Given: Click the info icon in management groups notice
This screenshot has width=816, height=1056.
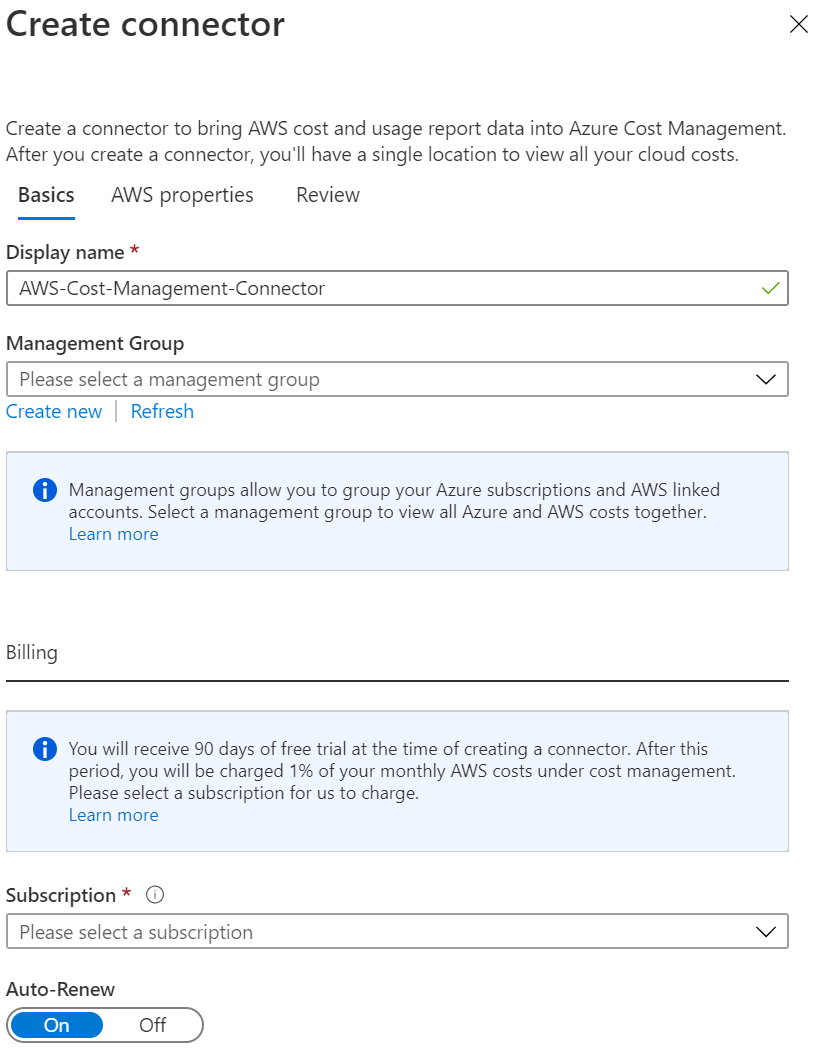Looking at the screenshot, I should coord(45,490).
